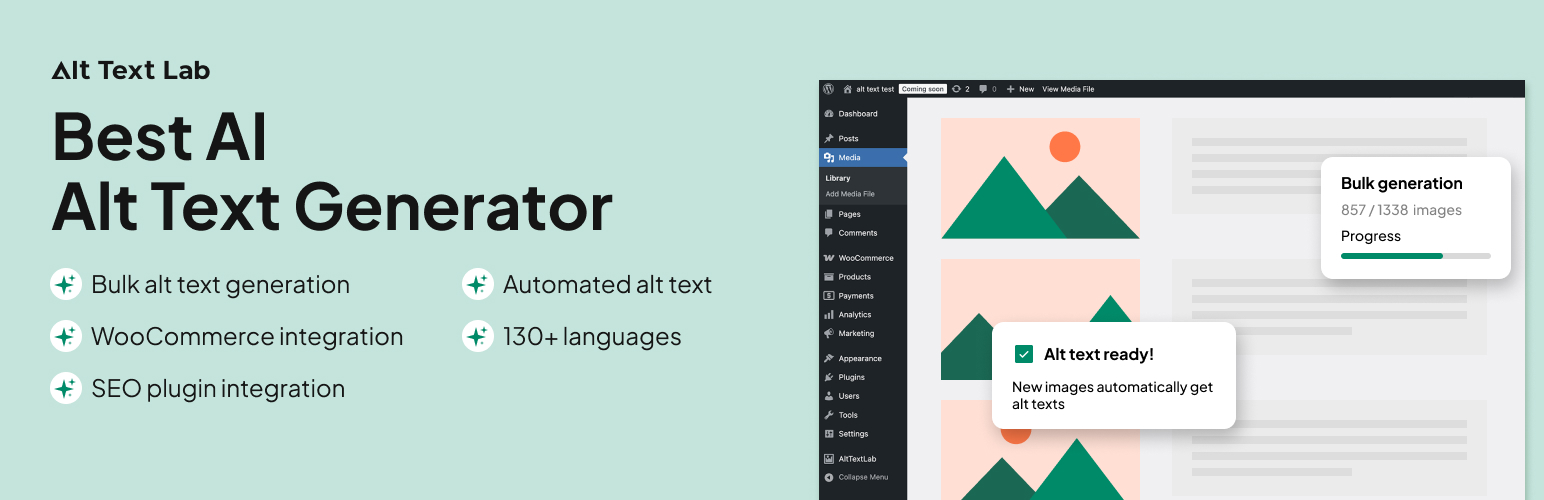Click the AltTextLab sidebar icon

[829, 459]
